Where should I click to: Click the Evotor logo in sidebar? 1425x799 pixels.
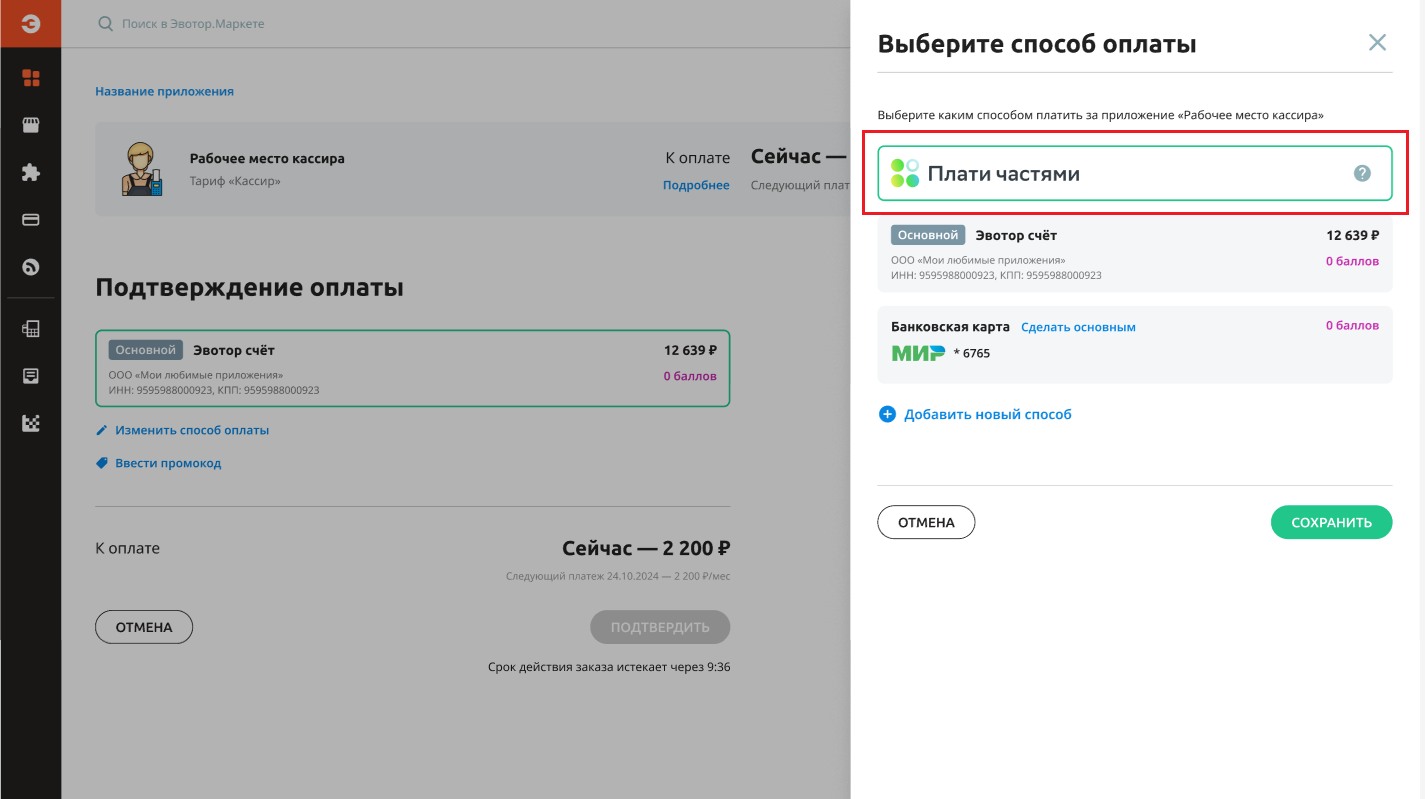click(30, 24)
